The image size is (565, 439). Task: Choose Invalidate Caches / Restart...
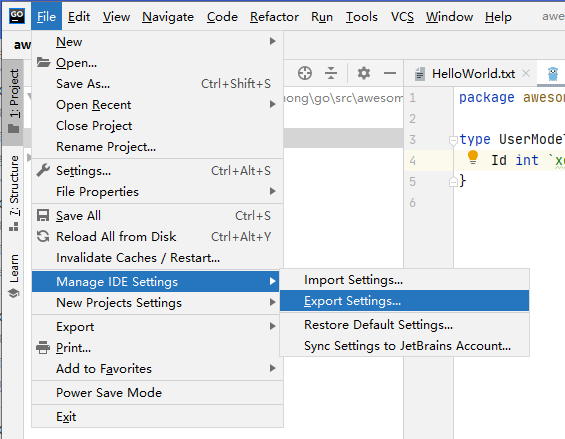pyautogui.click(x=157, y=257)
